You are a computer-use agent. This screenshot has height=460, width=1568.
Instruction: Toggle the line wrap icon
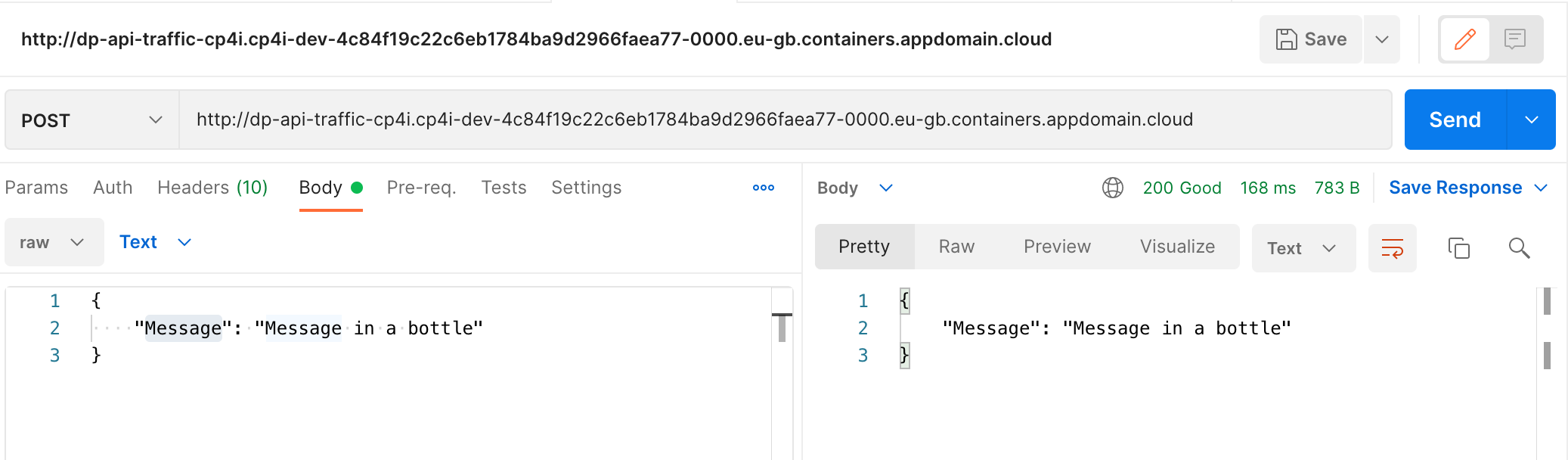(1392, 248)
